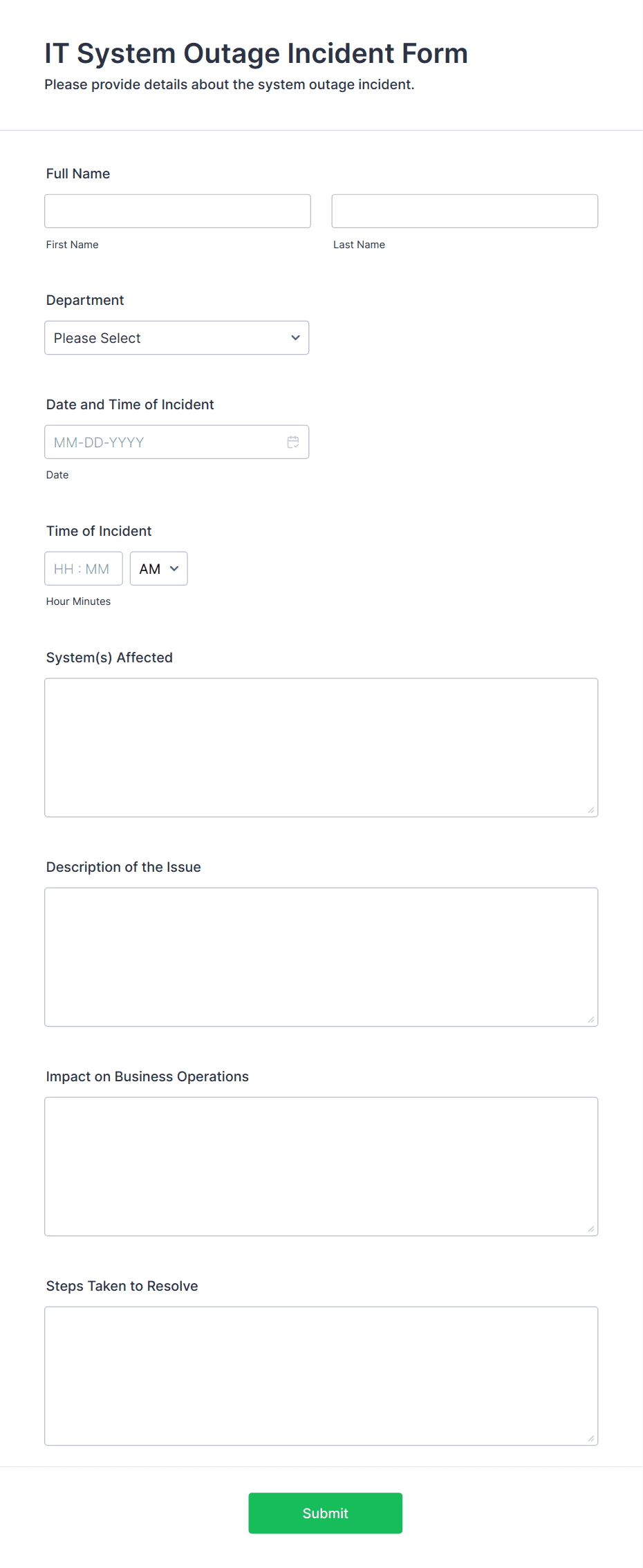
Task: Click the Impact on Business Operations text area
Action: coord(321,1166)
